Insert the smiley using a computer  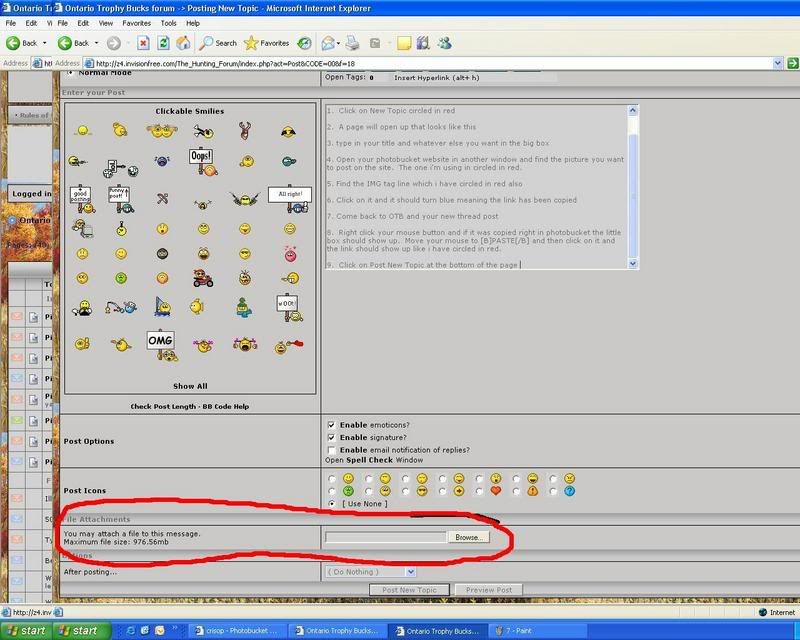coord(82,229)
